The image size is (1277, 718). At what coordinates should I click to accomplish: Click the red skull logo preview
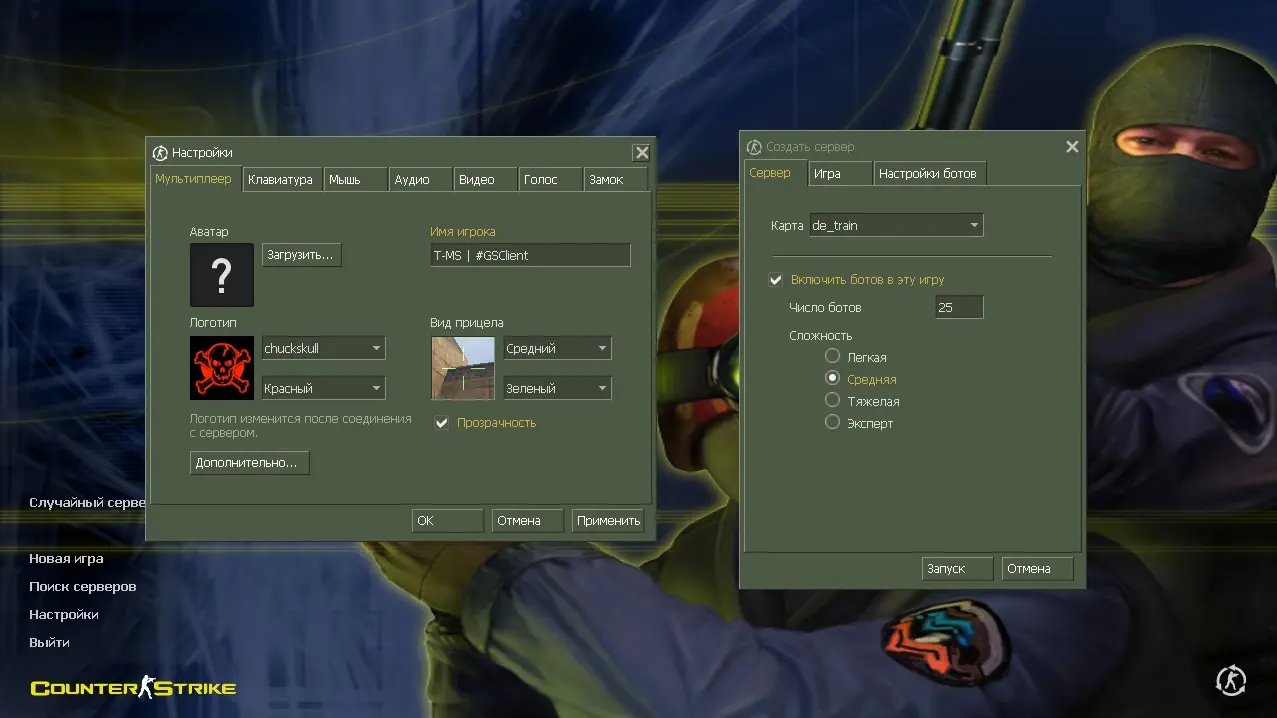[x=222, y=368]
